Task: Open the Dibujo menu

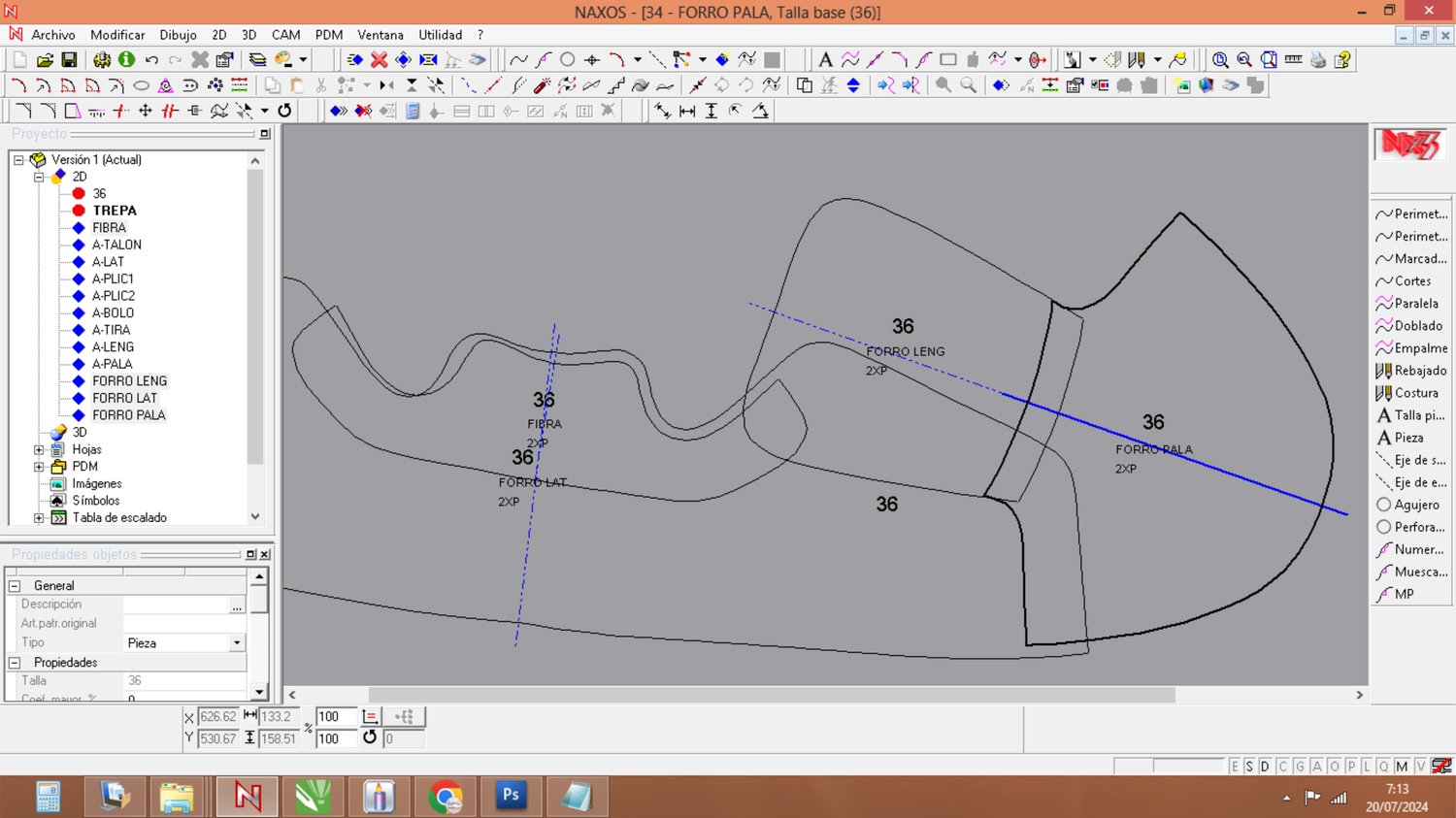Action: coord(178,35)
